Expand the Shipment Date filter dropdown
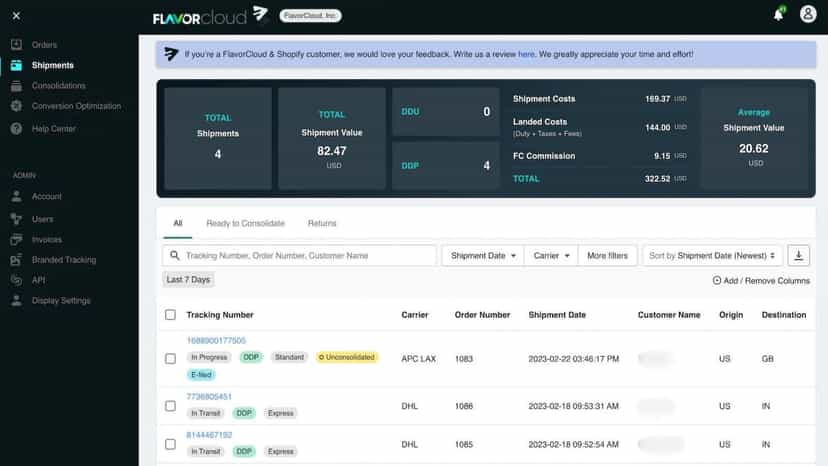This screenshot has width=828, height=466. (483, 256)
